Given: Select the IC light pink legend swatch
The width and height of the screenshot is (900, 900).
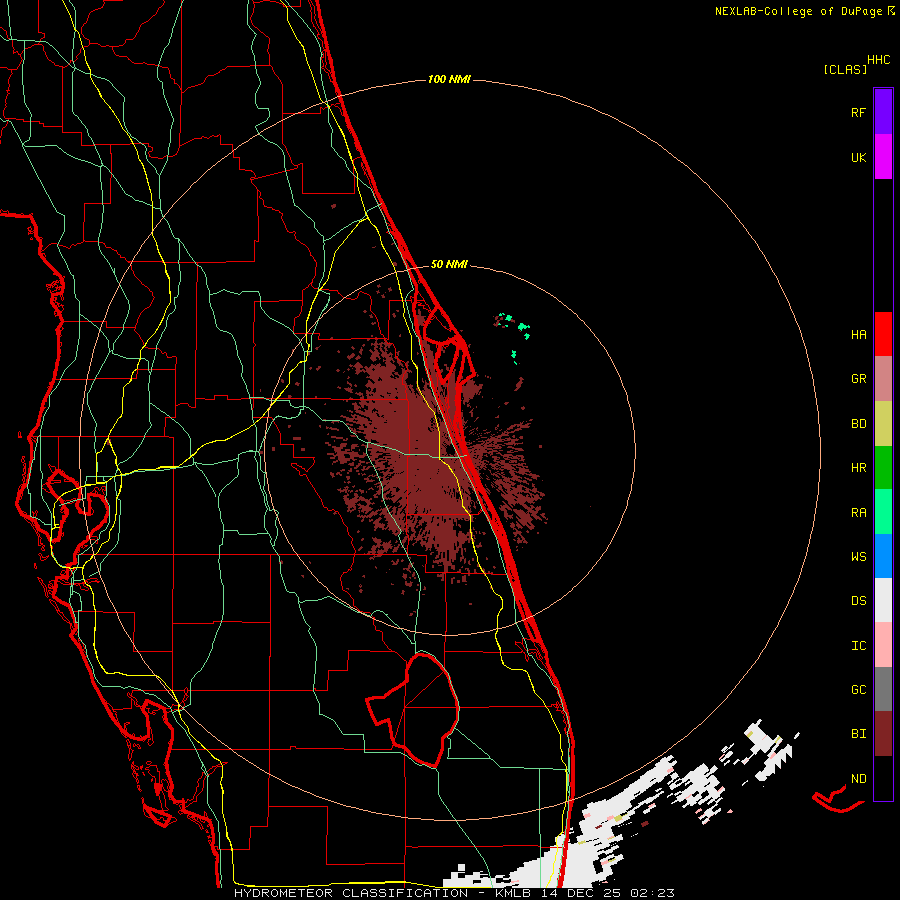Looking at the screenshot, I should pos(883,645).
